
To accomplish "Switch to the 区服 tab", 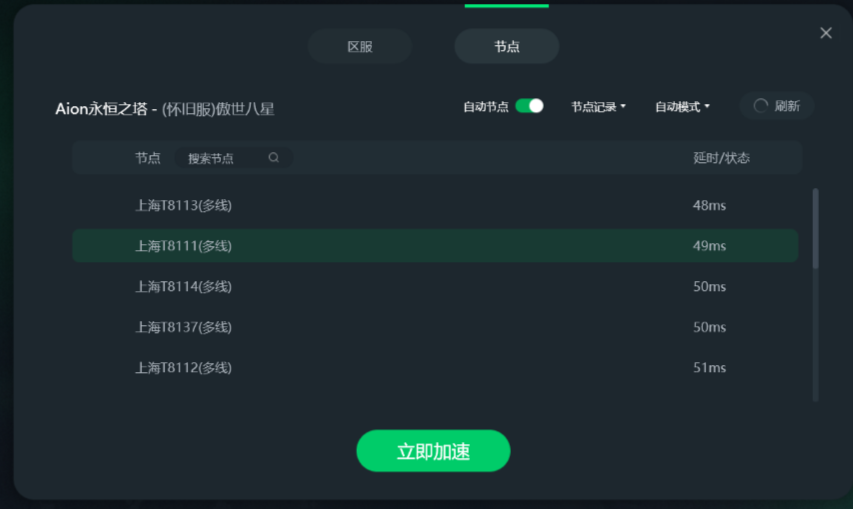I will [360, 47].
